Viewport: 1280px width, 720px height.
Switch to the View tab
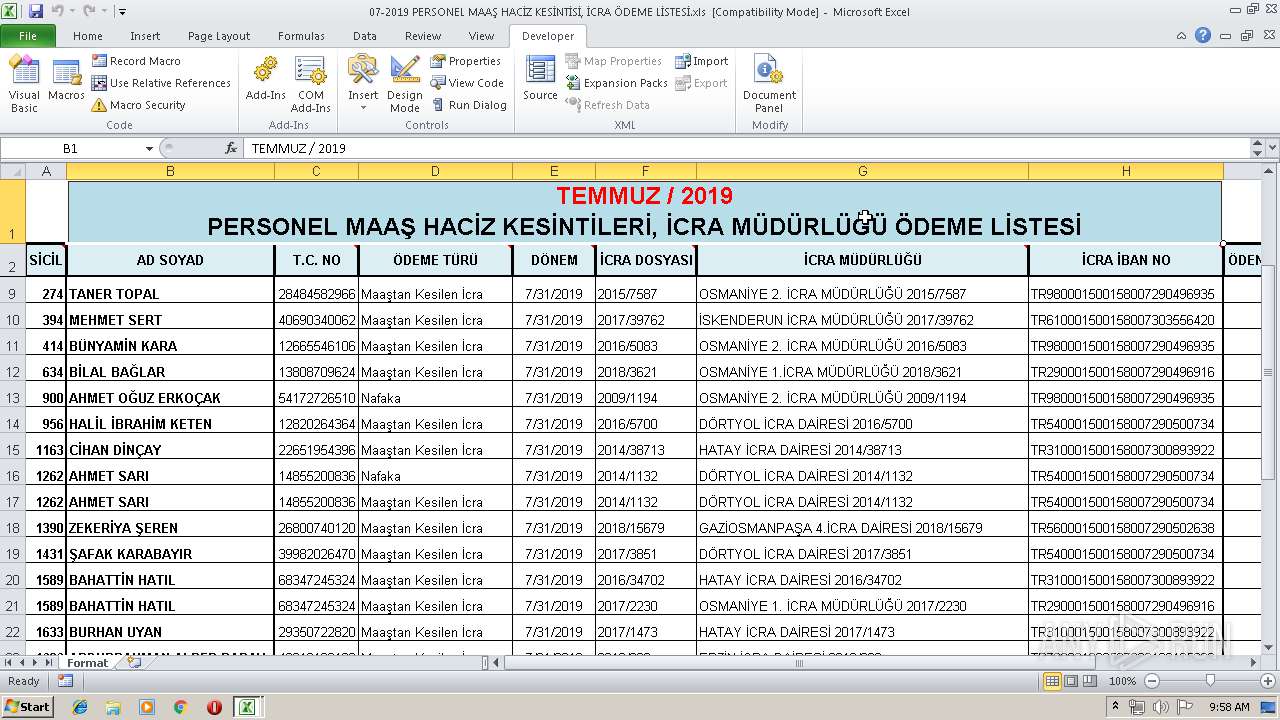482,36
